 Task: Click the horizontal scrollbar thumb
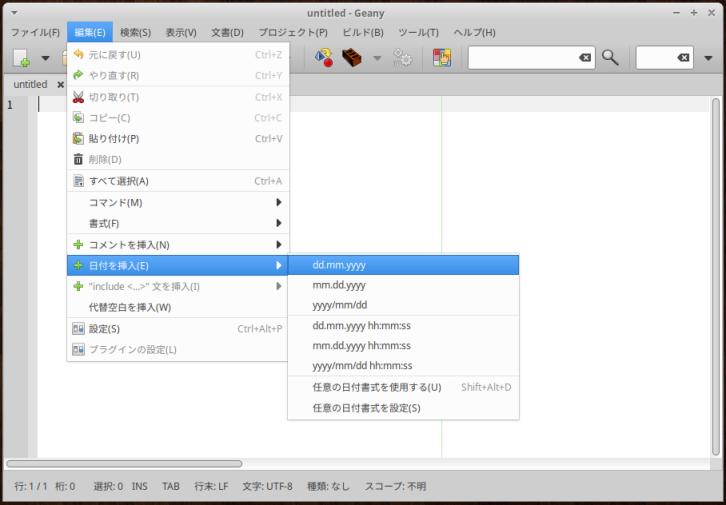[124, 464]
